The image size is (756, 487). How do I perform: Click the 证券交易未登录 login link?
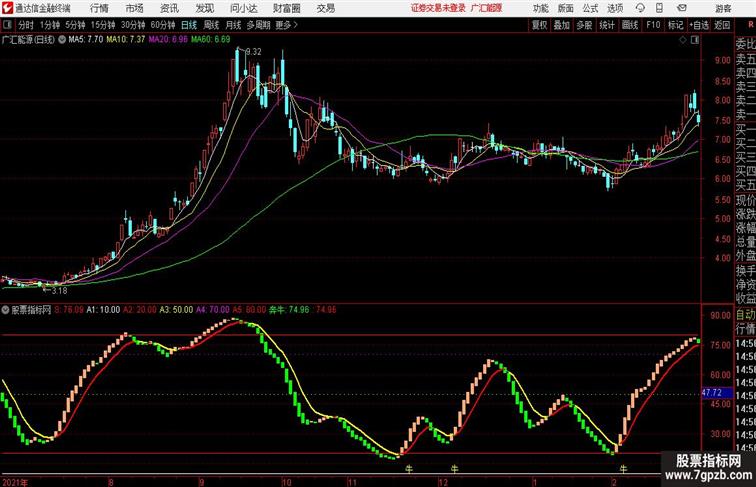coord(438,8)
